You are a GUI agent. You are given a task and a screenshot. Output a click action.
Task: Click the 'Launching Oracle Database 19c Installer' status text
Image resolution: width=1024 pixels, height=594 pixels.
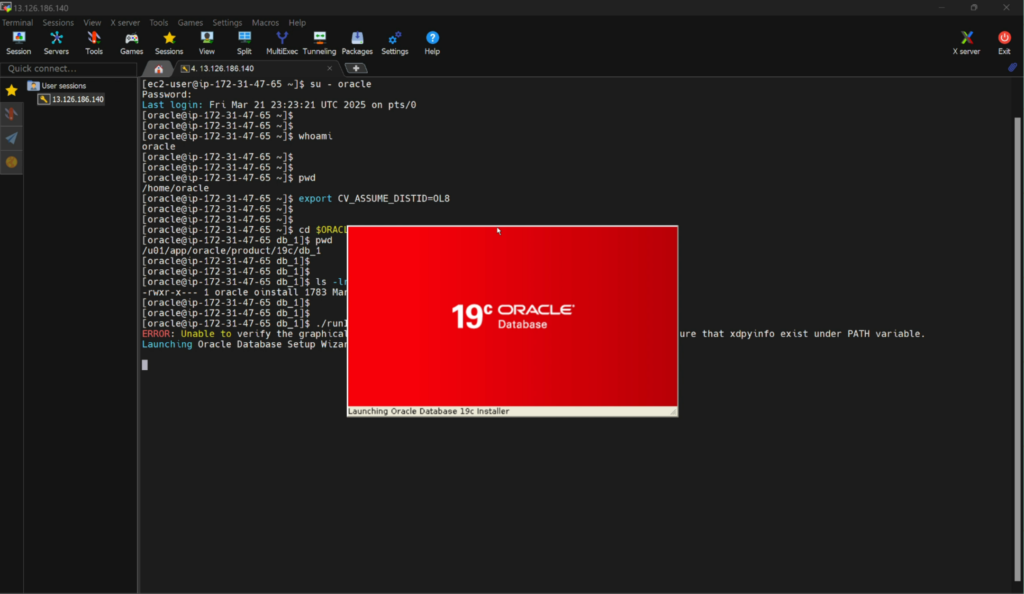(x=428, y=411)
